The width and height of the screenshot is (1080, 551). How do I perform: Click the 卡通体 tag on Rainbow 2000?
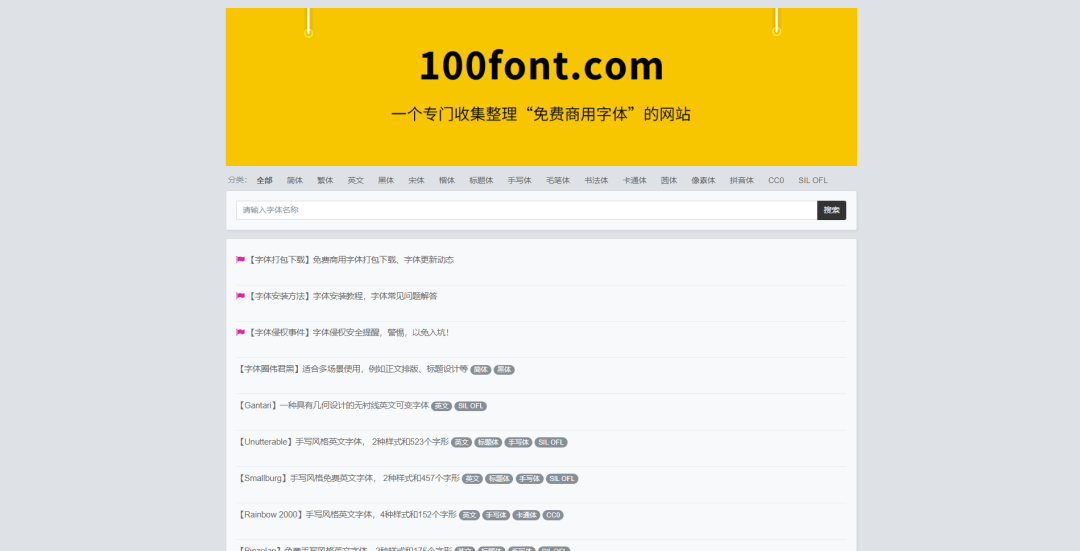pos(526,515)
